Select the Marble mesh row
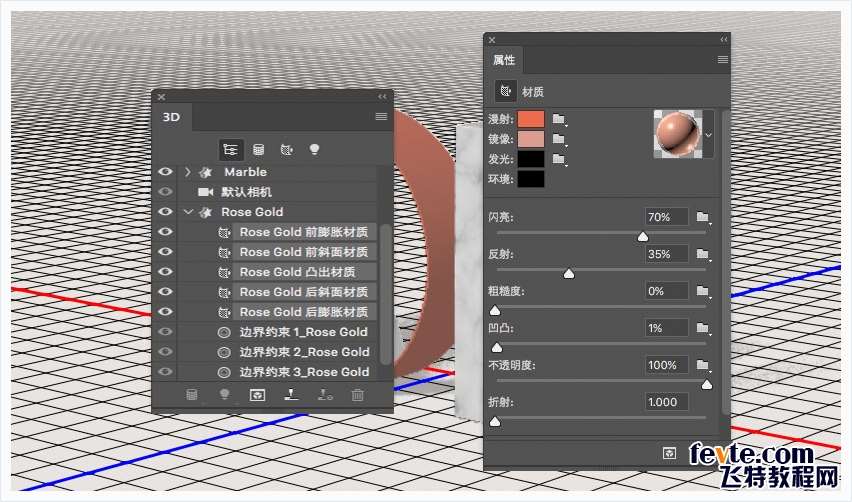 pyautogui.click(x=277, y=172)
